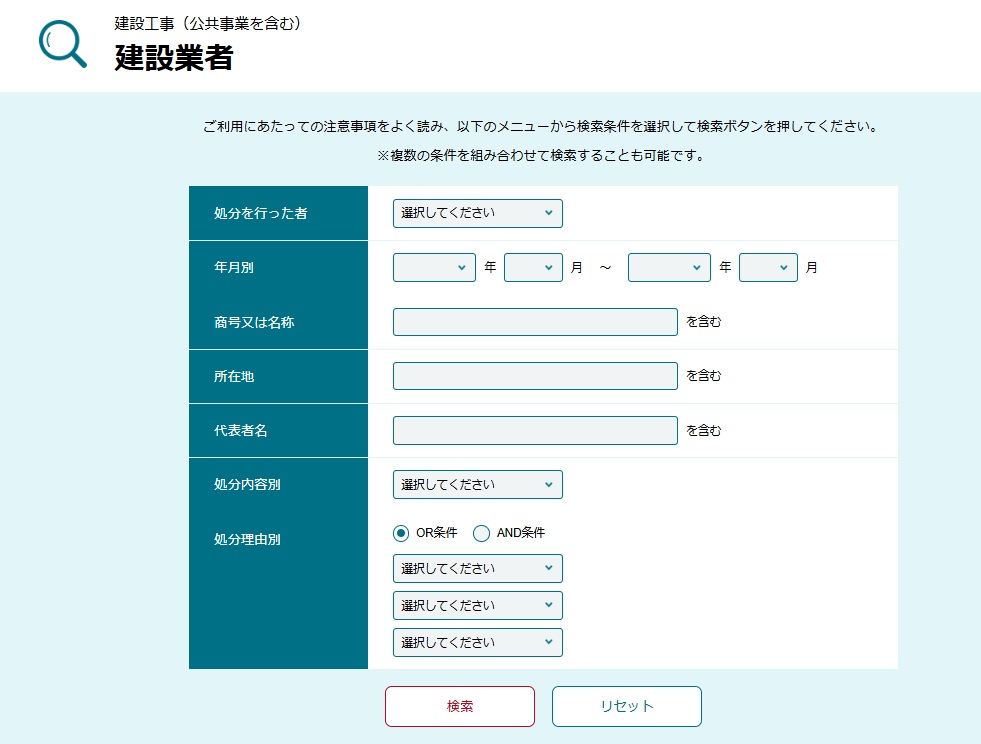The height and width of the screenshot is (744, 981).
Task: Open the starting month dropdown in 年月別
Action: (533, 267)
